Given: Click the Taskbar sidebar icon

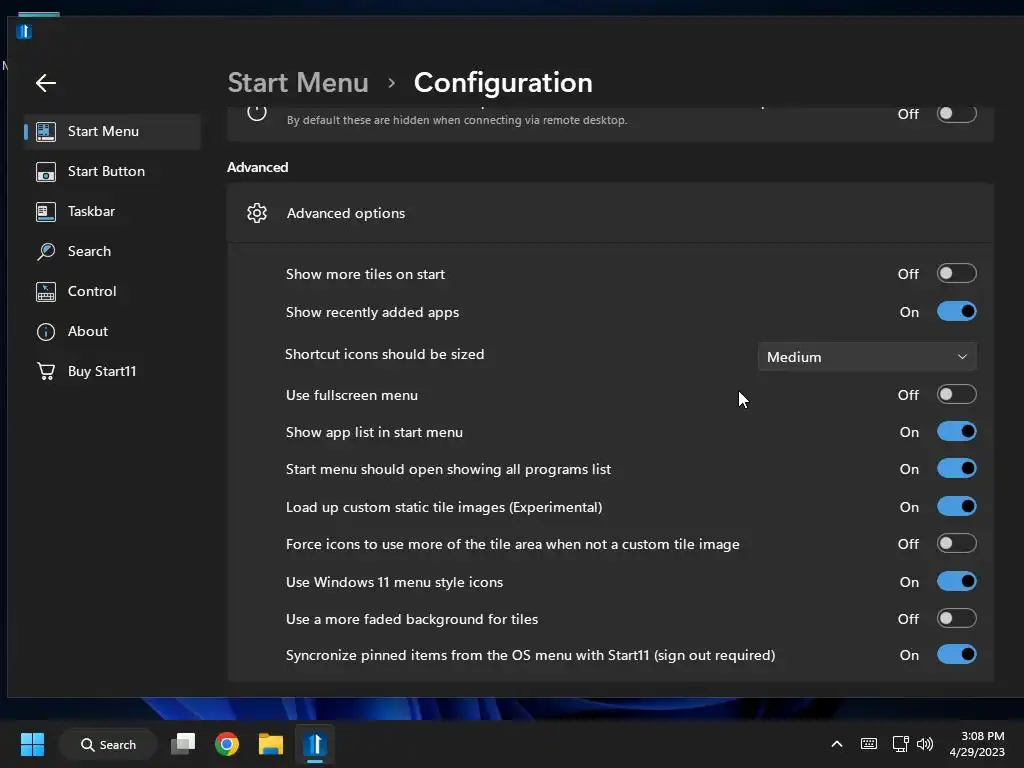Looking at the screenshot, I should pos(46,212).
